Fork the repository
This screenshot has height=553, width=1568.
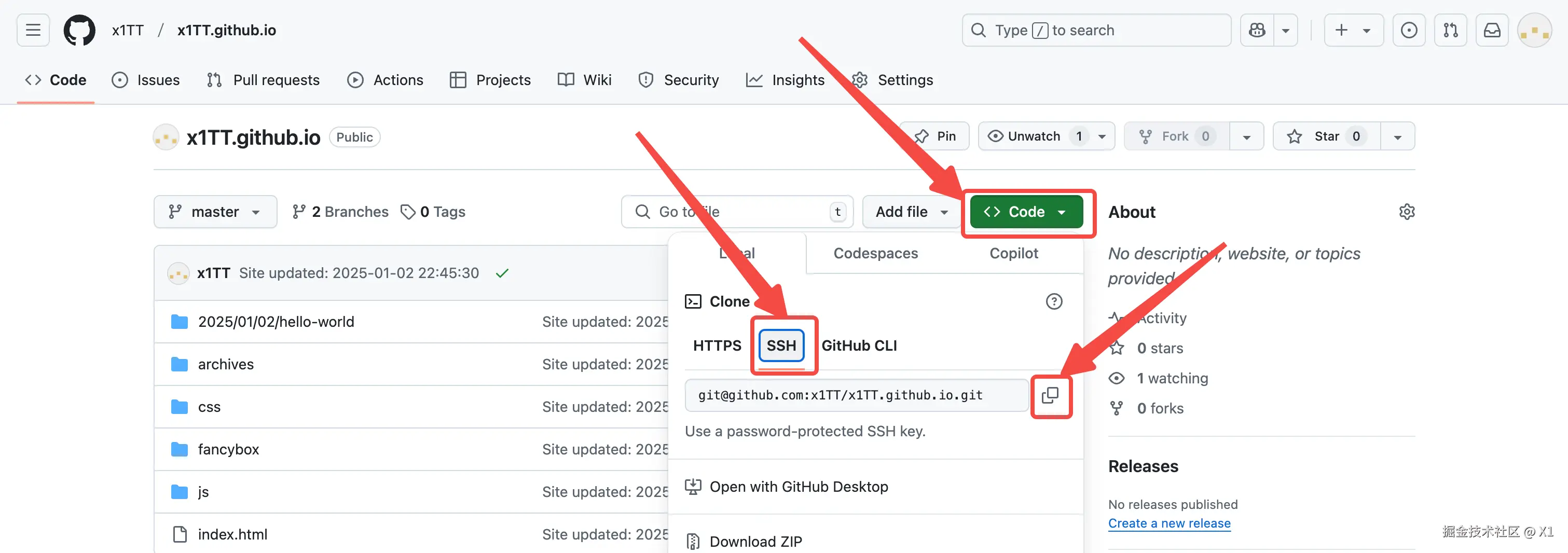[x=1177, y=136]
